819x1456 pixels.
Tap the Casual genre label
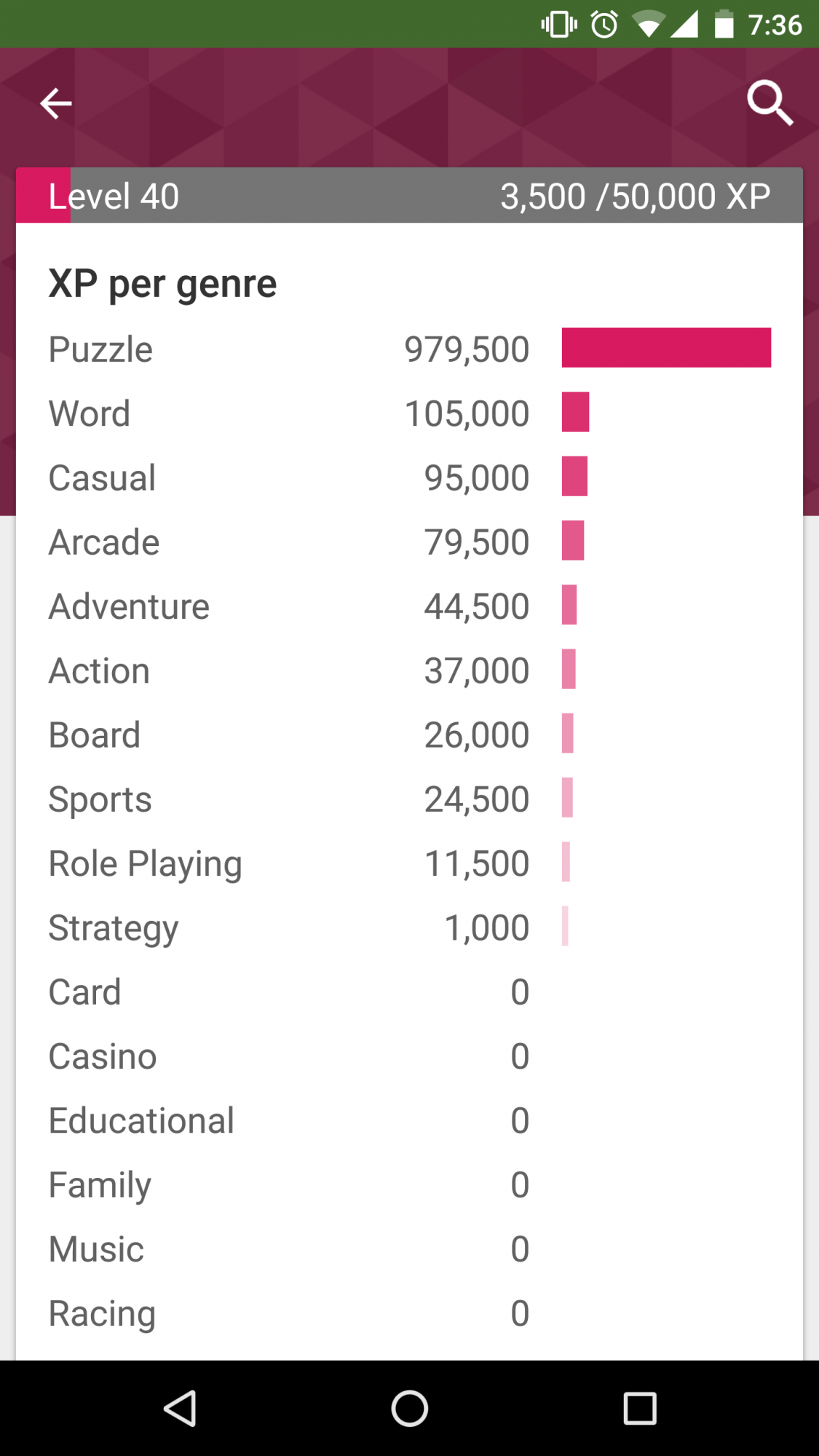click(102, 478)
